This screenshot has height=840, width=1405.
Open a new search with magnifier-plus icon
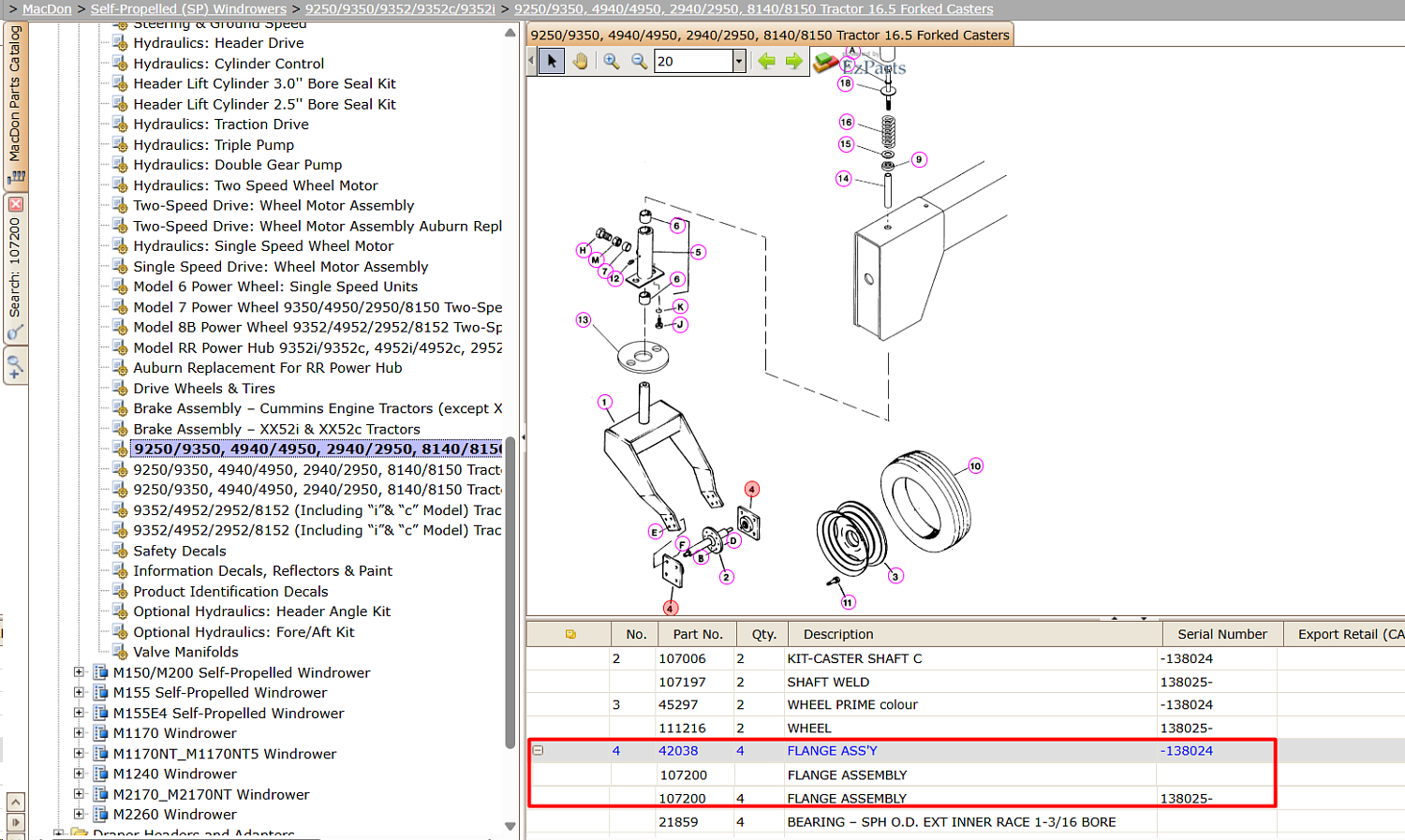[15, 366]
